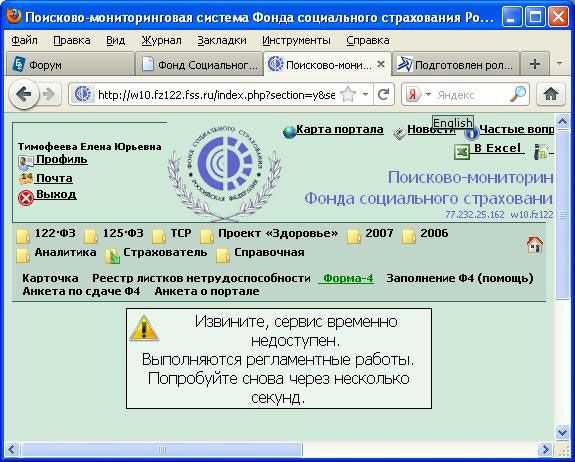Open Реестр листков нетрудоспособности

click(x=201, y=278)
